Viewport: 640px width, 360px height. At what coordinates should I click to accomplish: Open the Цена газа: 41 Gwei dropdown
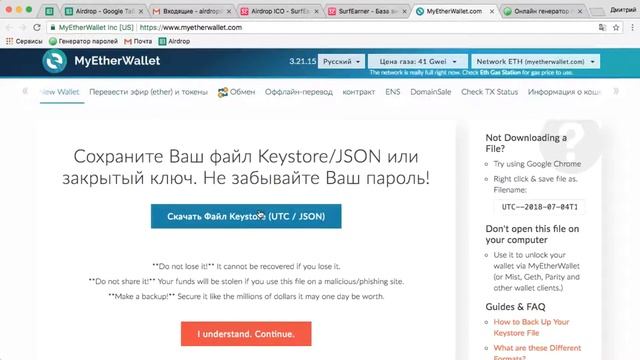(418, 62)
